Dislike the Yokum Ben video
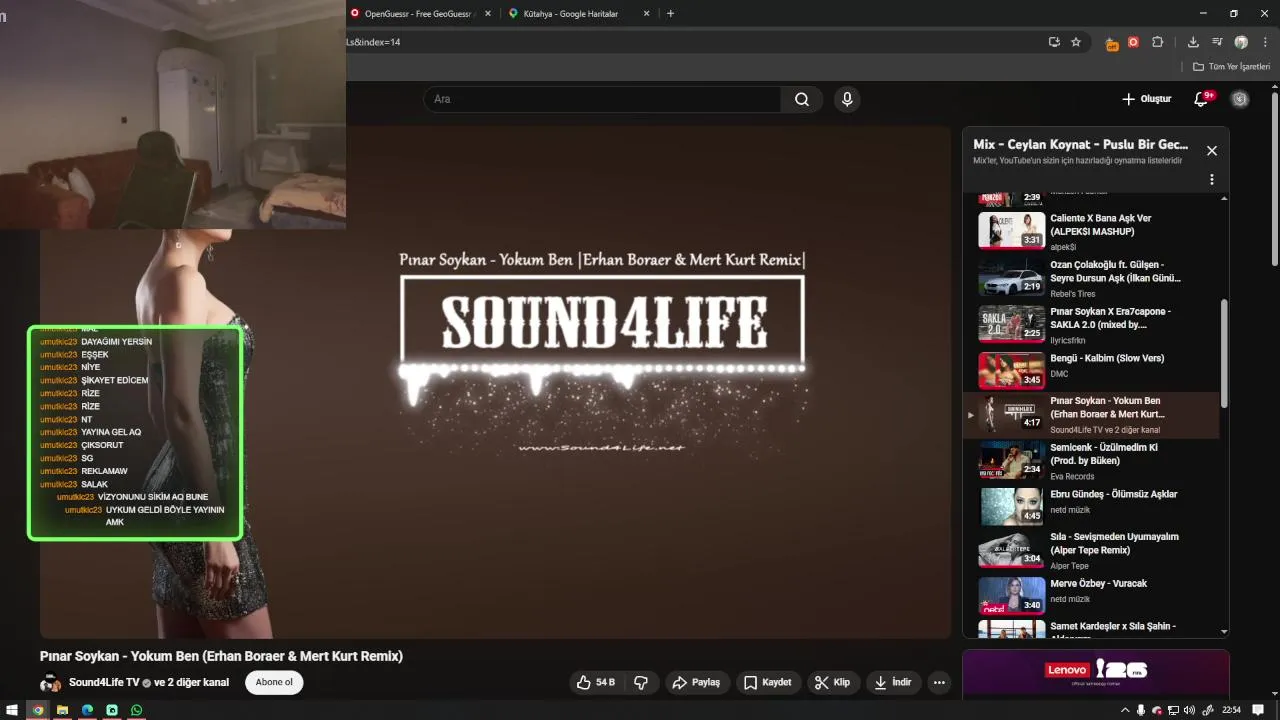This screenshot has width=1280, height=720. (641, 682)
